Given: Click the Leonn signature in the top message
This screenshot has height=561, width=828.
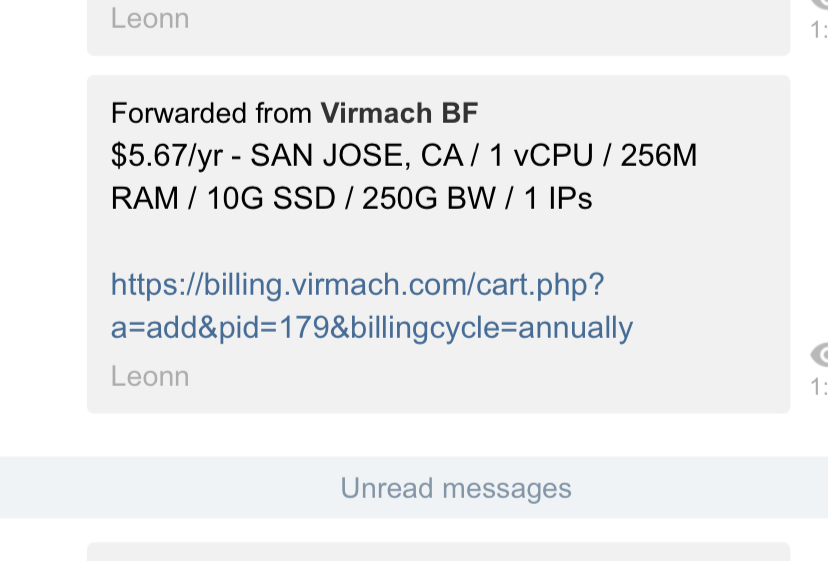Looking at the screenshot, I should pos(150,18).
